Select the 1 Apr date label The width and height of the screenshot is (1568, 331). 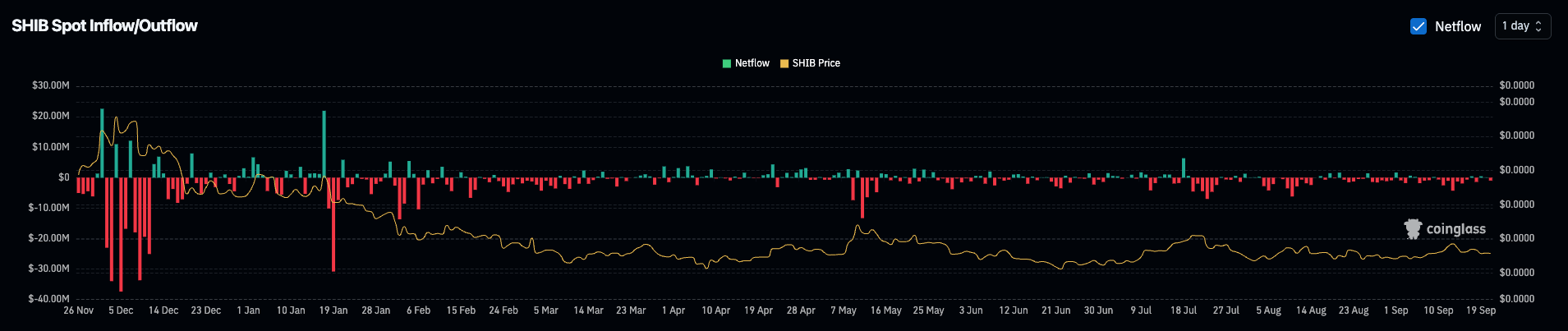(x=674, y=310)
